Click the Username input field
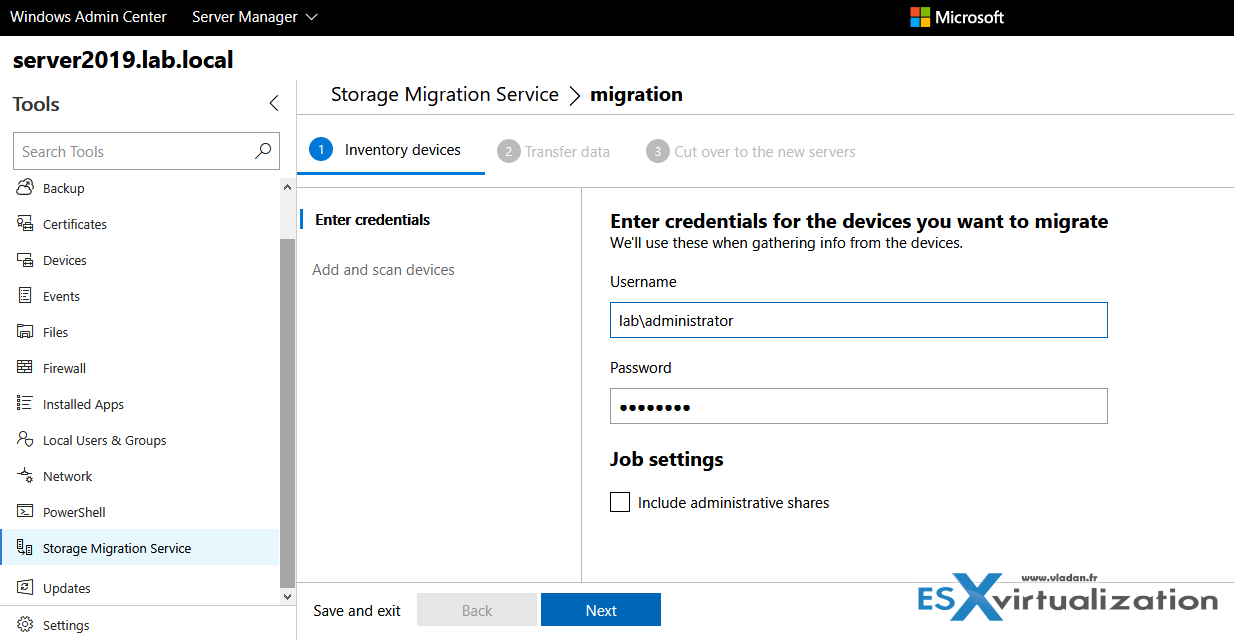Image resolution: width=1234 pixels, height=640 pixels. pyautogui.click(x=859, y=320)
